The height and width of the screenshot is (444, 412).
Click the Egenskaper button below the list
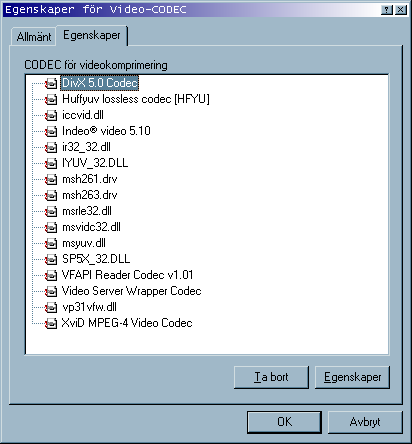tap(352, 377)
